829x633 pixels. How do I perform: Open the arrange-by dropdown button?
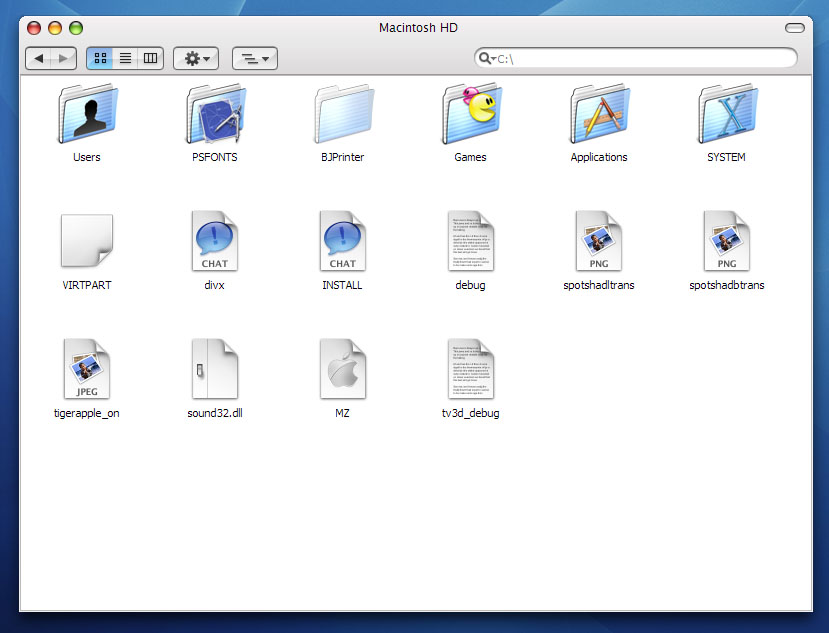coord(255,58)
